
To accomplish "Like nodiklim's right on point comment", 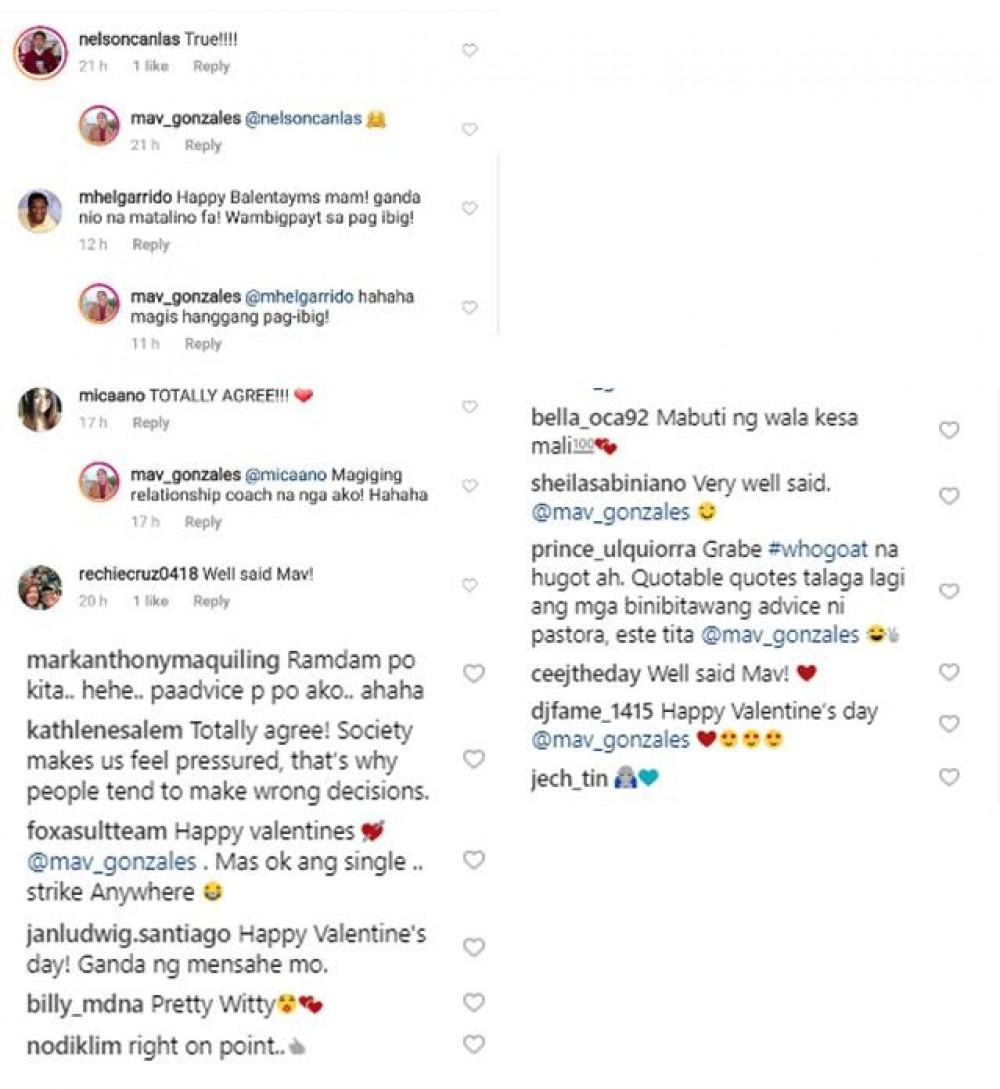I will click(474, 1045).
